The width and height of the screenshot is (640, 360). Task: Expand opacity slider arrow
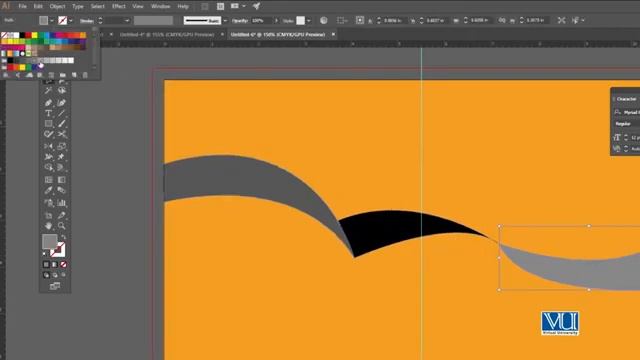(276, 20)
